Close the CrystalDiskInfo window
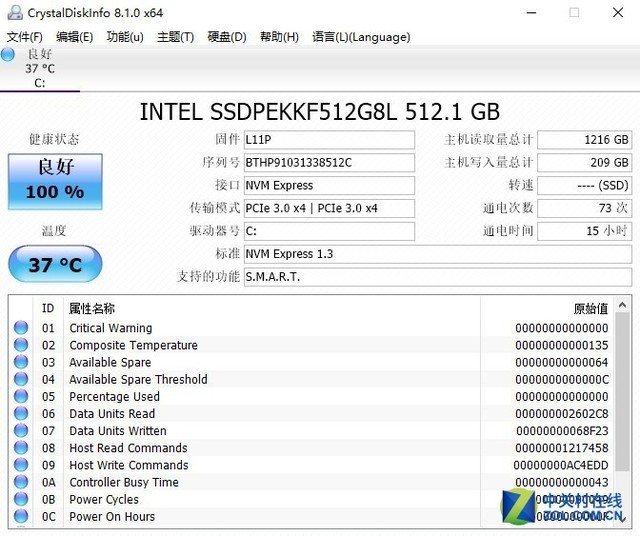Viewport: 640px width, 536px height. (x=618, y=13)
